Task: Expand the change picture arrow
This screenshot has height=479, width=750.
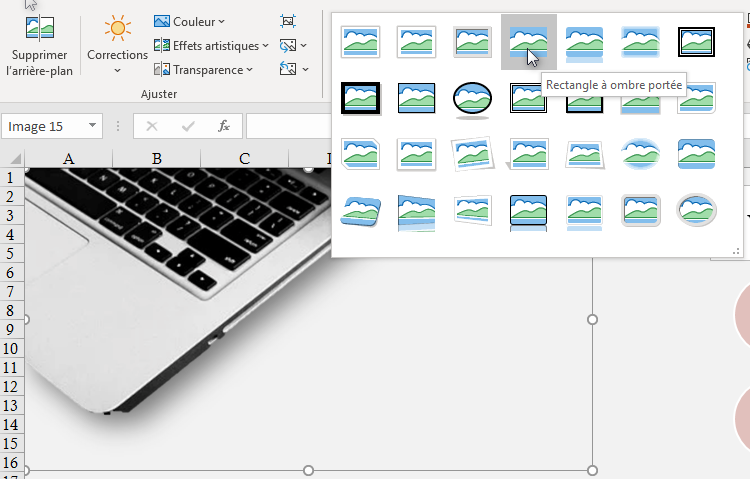Action: (x=304, y=45)
